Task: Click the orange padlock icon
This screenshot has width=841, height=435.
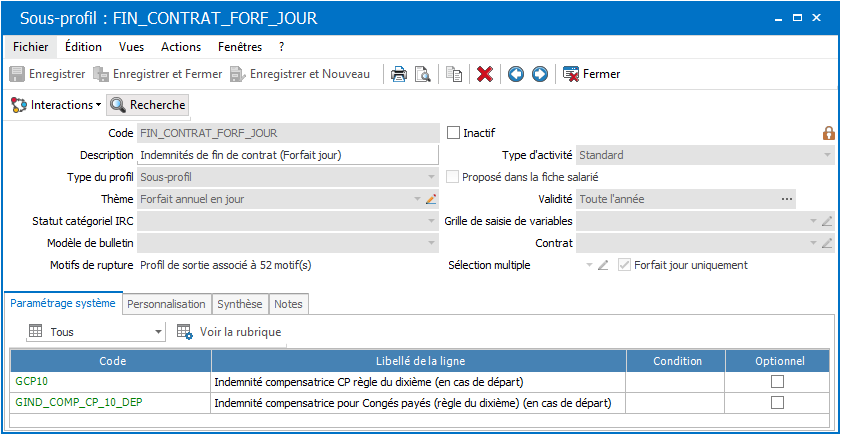Action: point(829,133)
